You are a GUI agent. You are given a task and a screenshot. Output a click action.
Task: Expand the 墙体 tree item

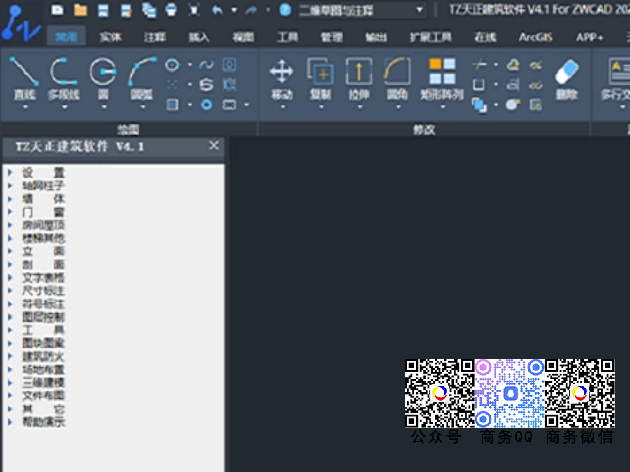pyautogui.click(x=10, y=199)
